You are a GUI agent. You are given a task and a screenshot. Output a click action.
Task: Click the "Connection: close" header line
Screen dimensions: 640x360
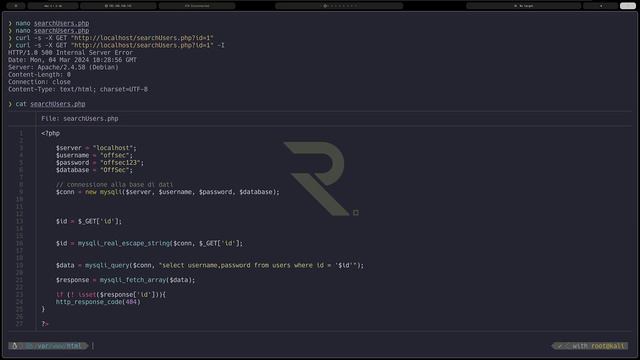point(39,82)
